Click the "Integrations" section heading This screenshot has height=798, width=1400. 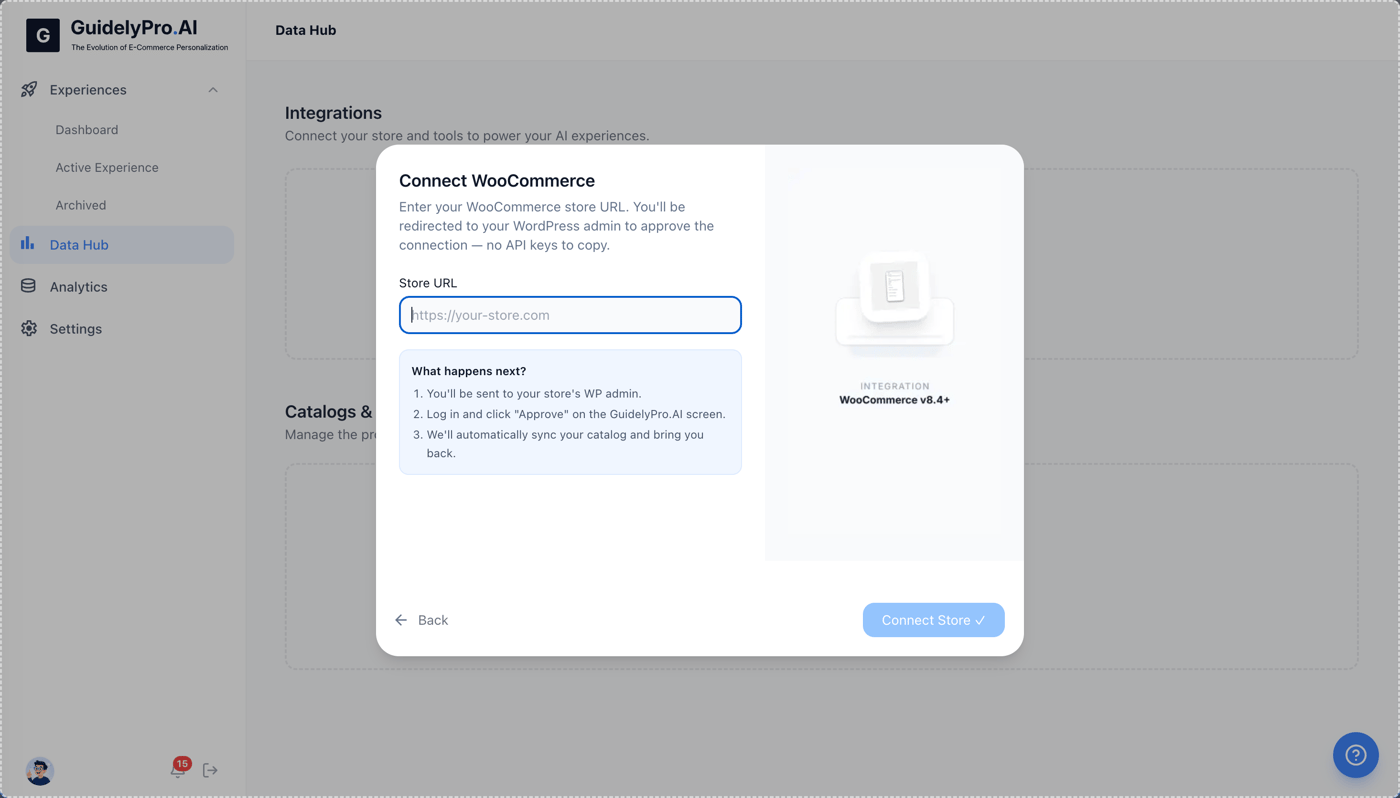[x=333, y=113]
